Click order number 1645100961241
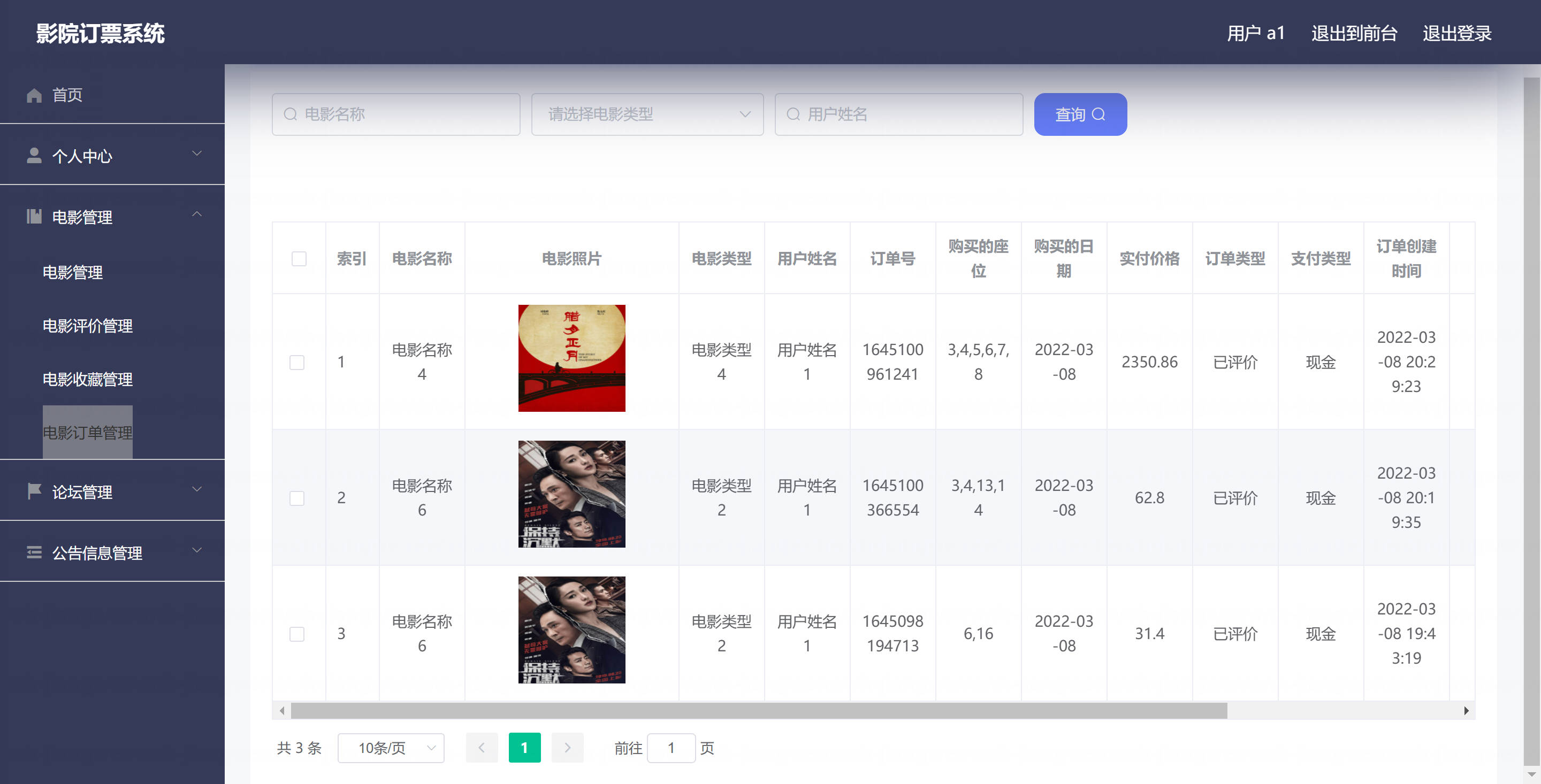 point(892,362)
